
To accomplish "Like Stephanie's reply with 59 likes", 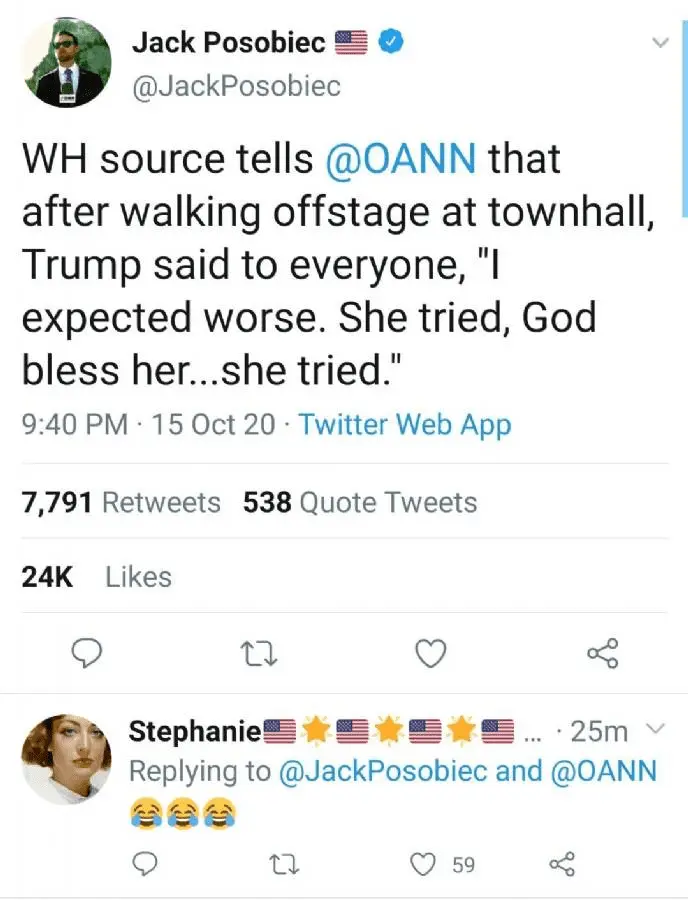I will (427, 863).
